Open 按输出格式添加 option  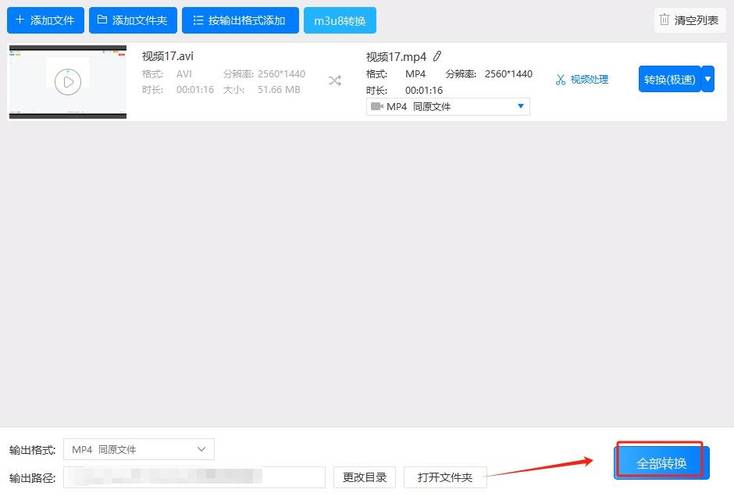(240, 20)
